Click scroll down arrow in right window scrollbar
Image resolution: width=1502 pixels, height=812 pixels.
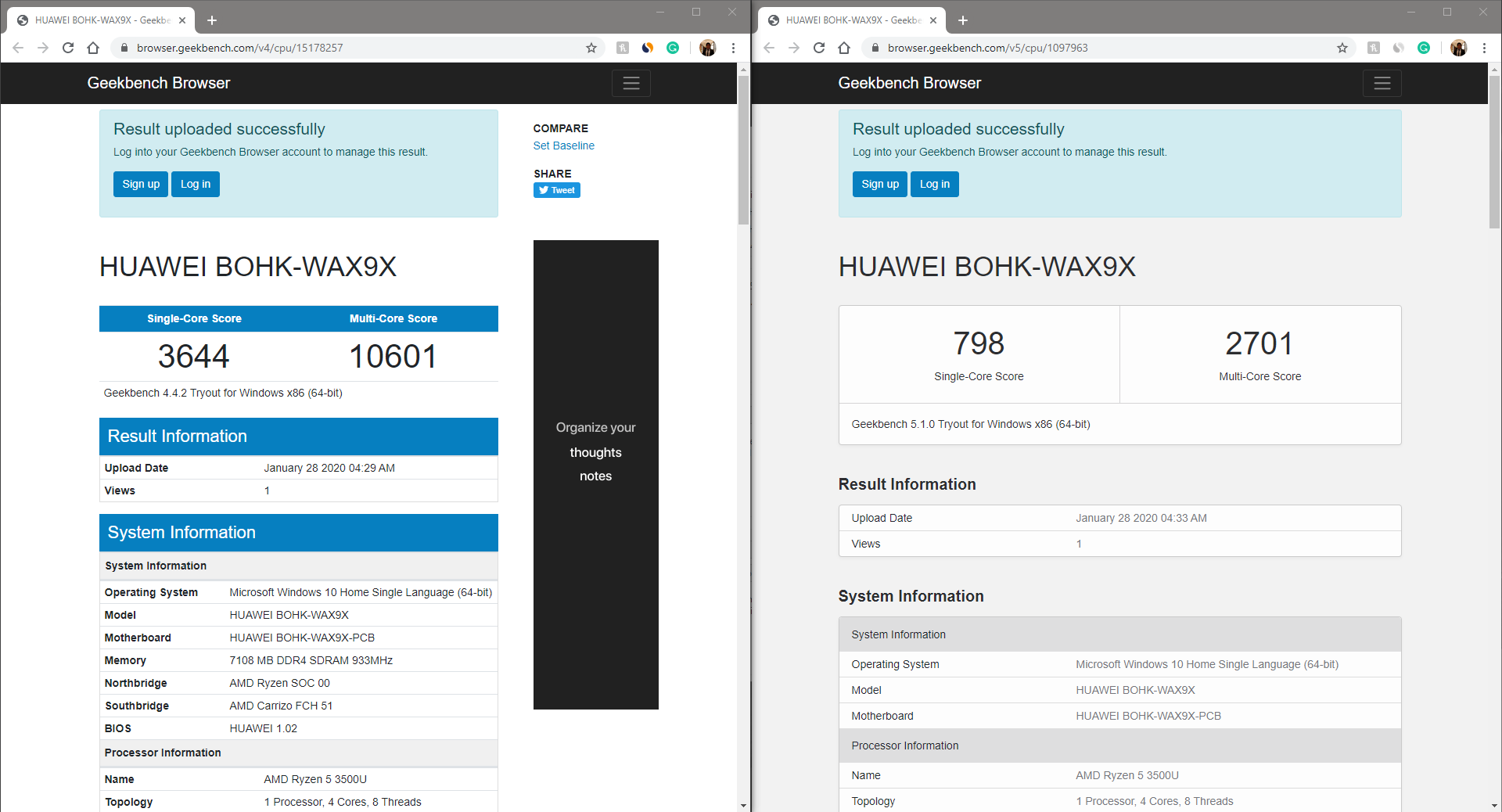(x=1494, y=805)
